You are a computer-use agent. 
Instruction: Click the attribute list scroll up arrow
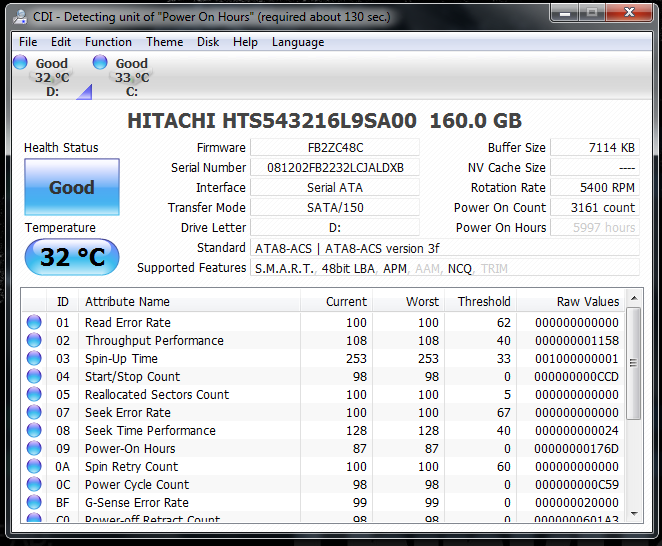[x=634, y=299]
